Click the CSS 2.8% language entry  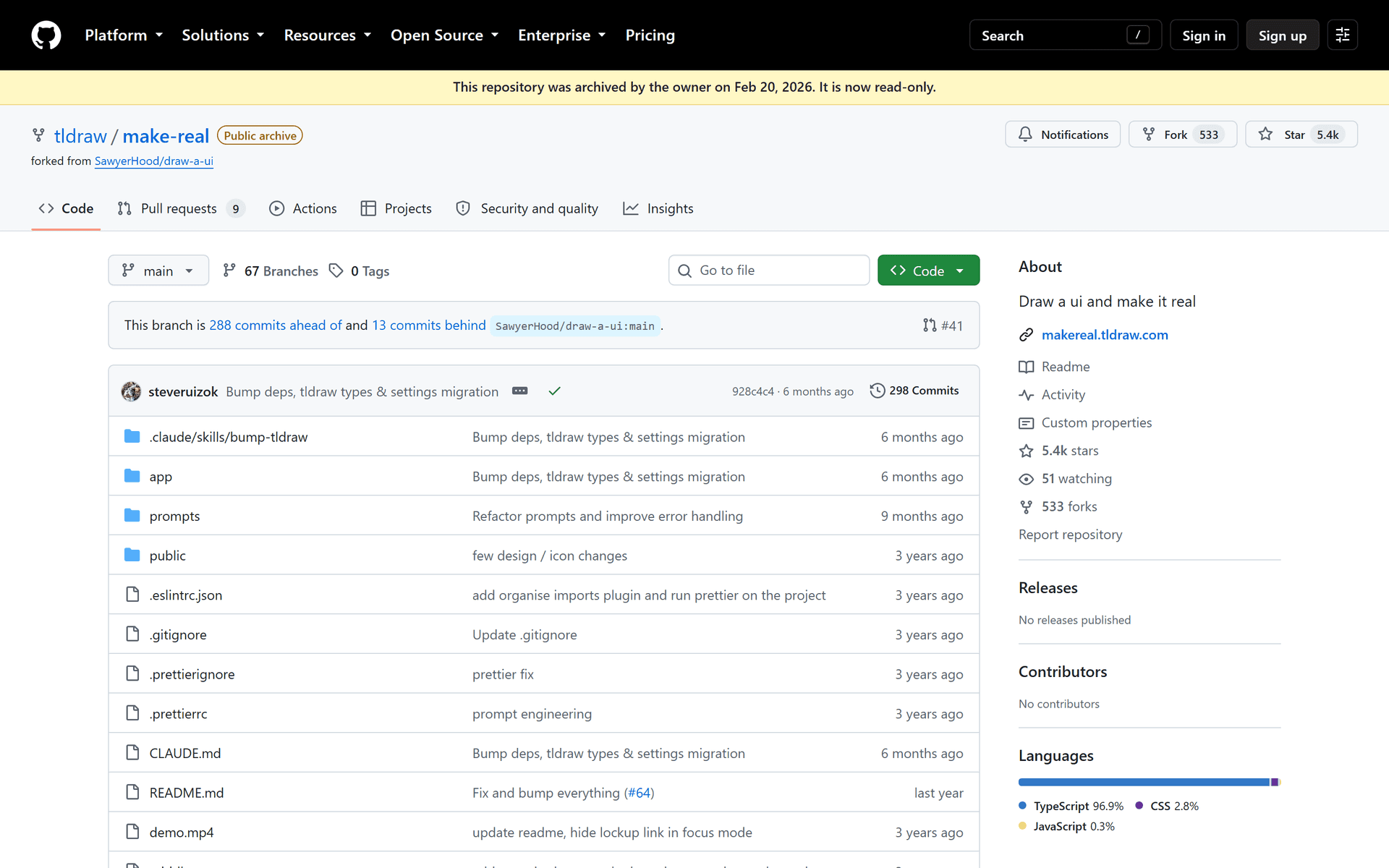(1167, 806)
